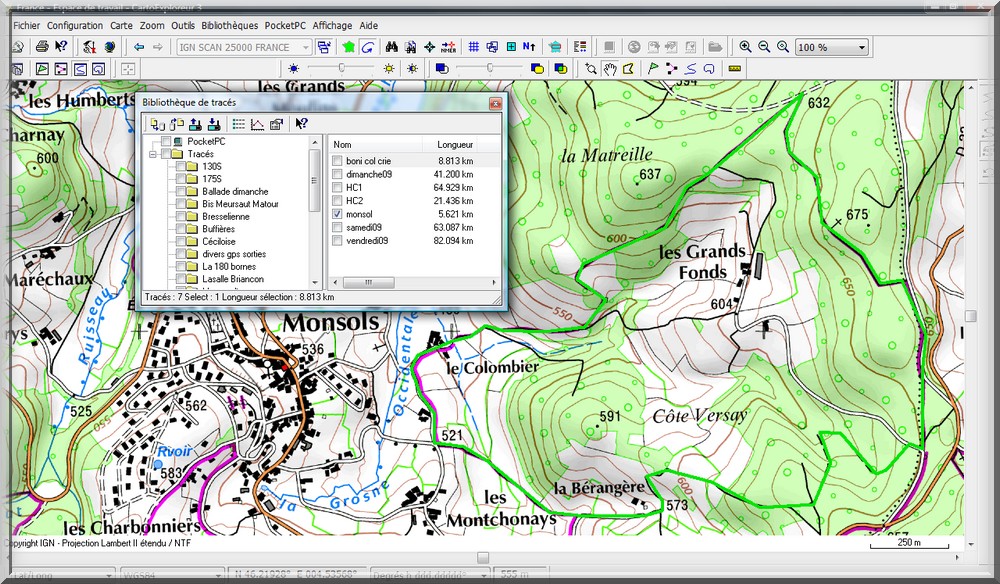Click the download from GPS icon in library
Screen dimensions: 1000x584
tap(214, 124)
